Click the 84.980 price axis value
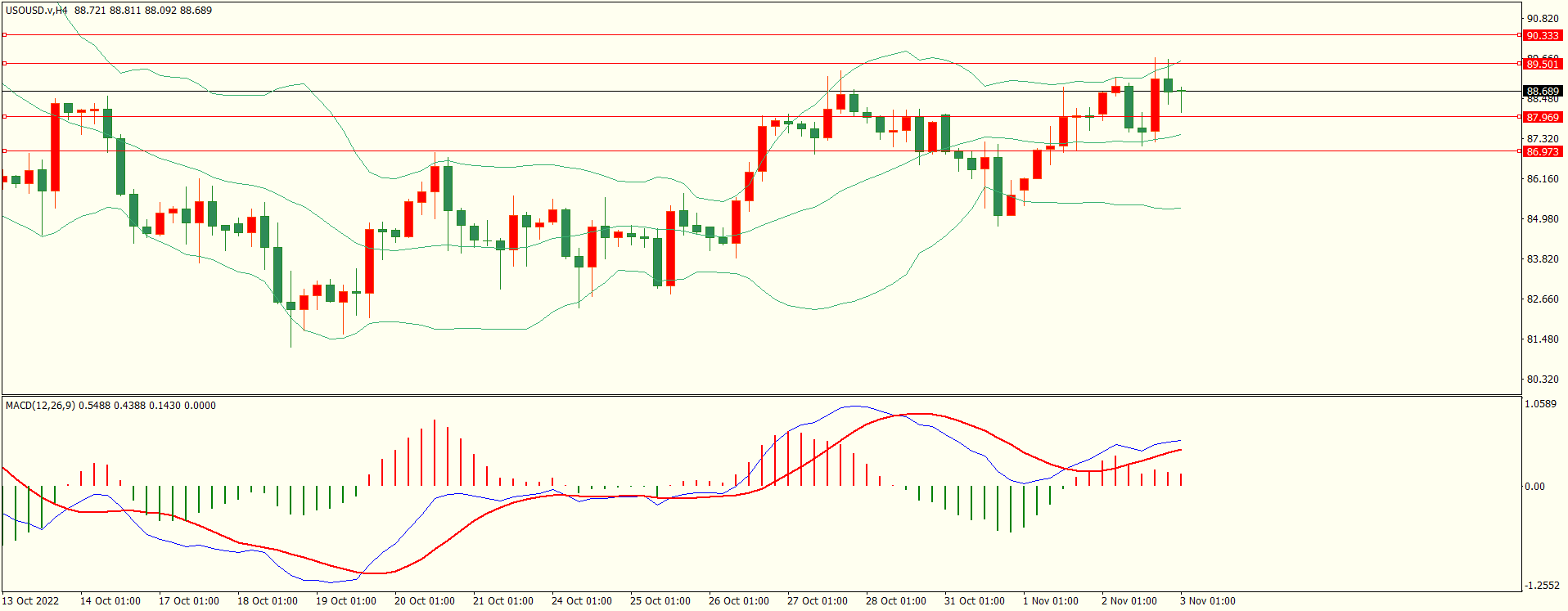The width and height of the screenshot is (1568, 611). click(1543, 219)
